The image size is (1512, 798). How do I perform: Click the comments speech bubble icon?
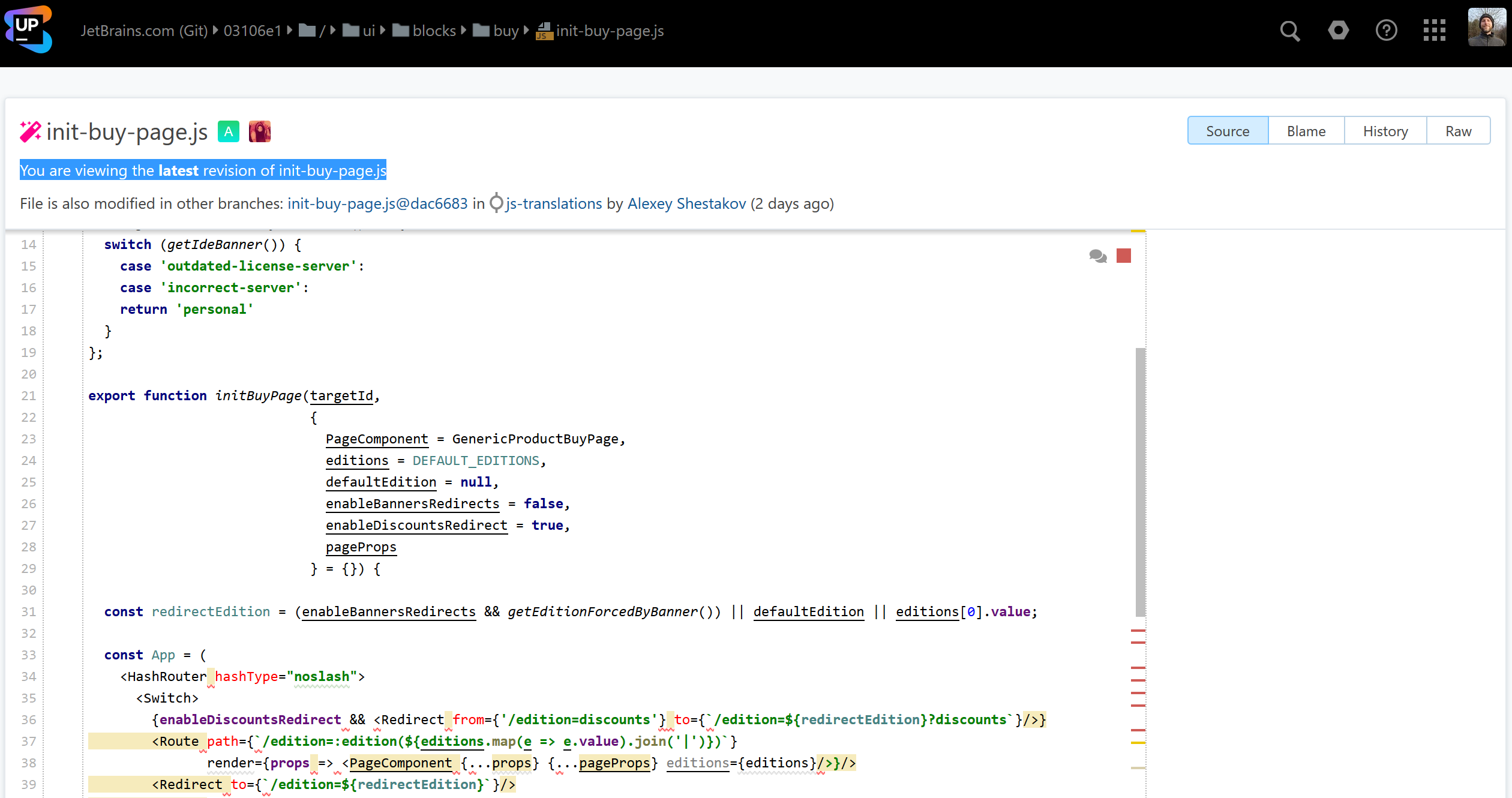1097,256
